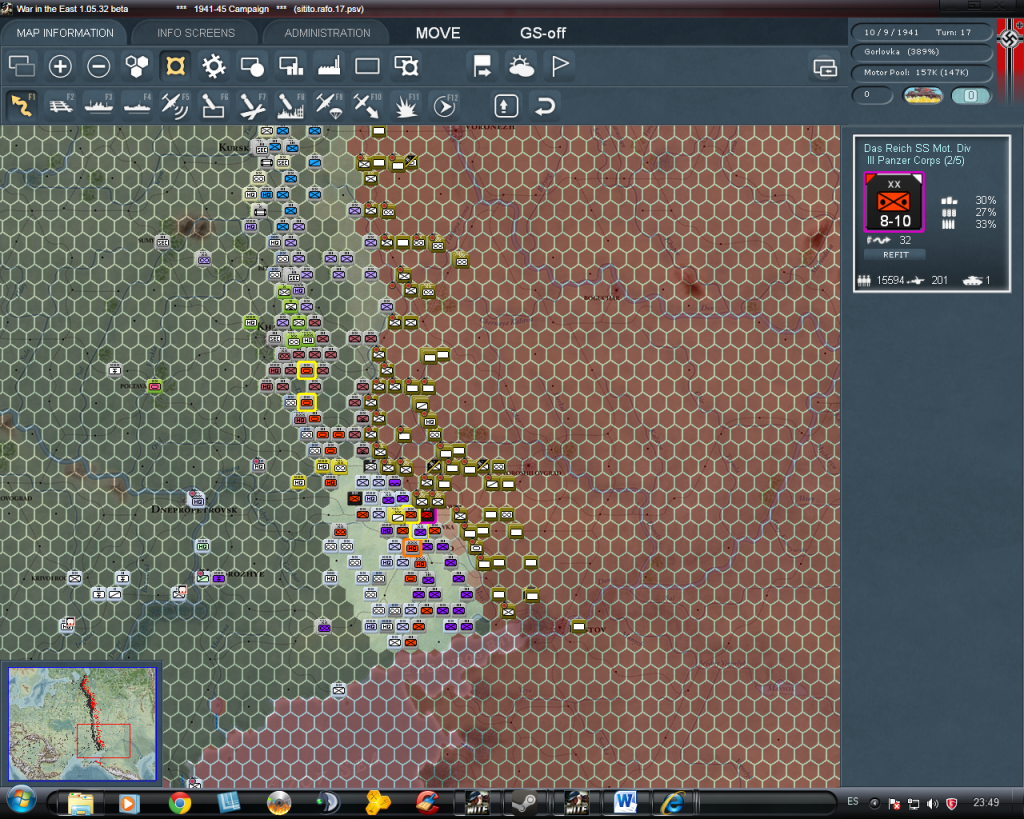Open Steam from the taskbar
This screenshot has width=1024, height=819.
pyautogui.click(x=524, y=803)
